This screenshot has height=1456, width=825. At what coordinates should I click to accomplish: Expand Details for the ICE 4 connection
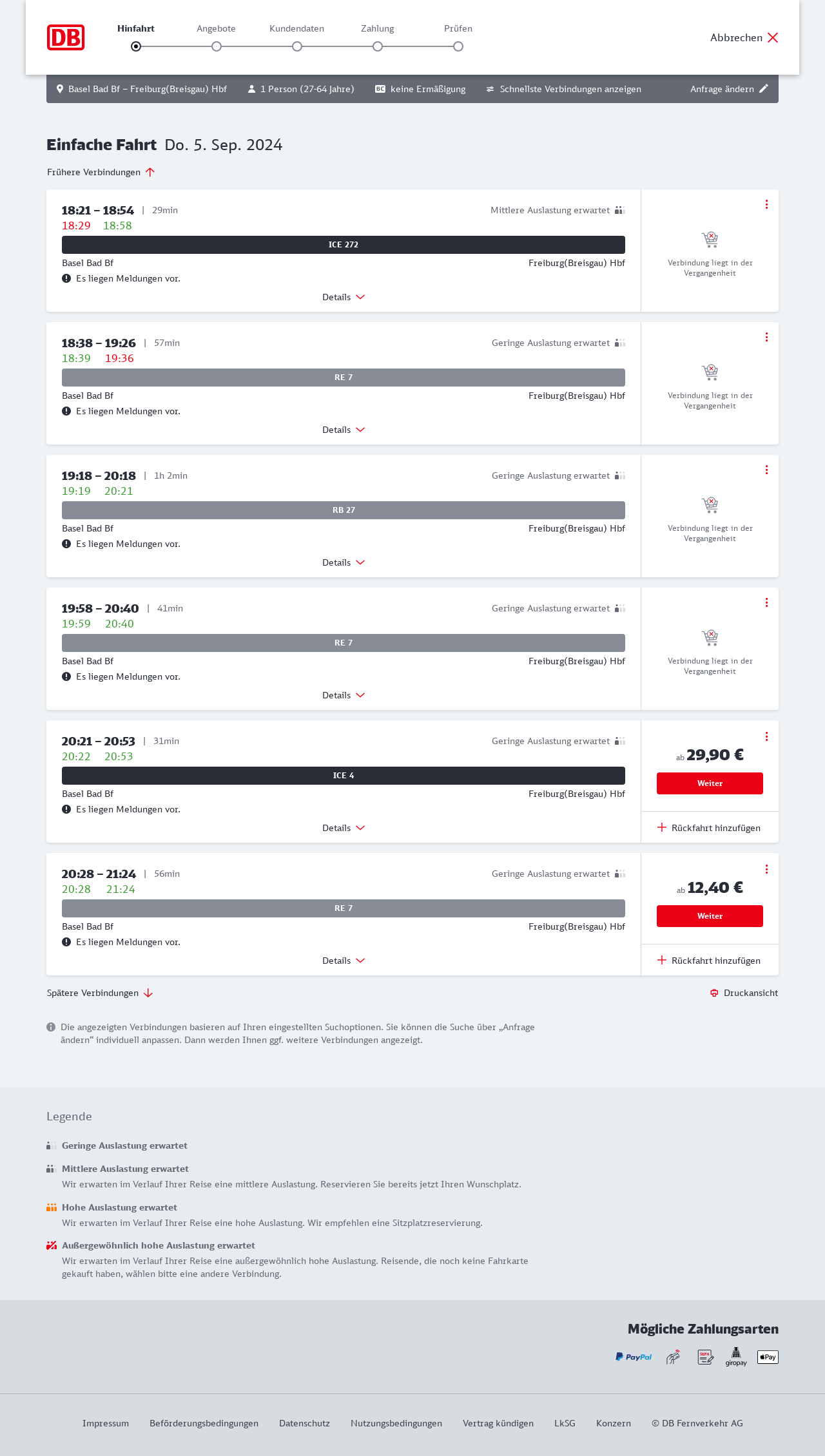coord(344,828)
